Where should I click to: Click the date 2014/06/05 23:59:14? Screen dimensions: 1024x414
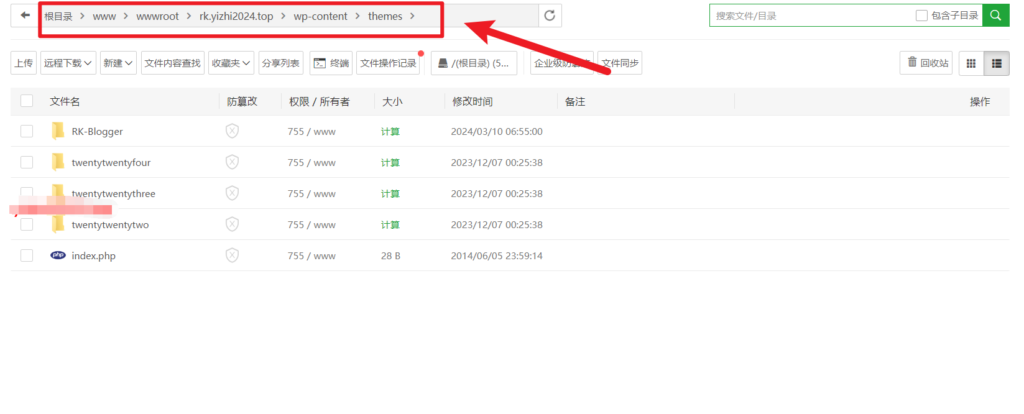tap(496, 255)
